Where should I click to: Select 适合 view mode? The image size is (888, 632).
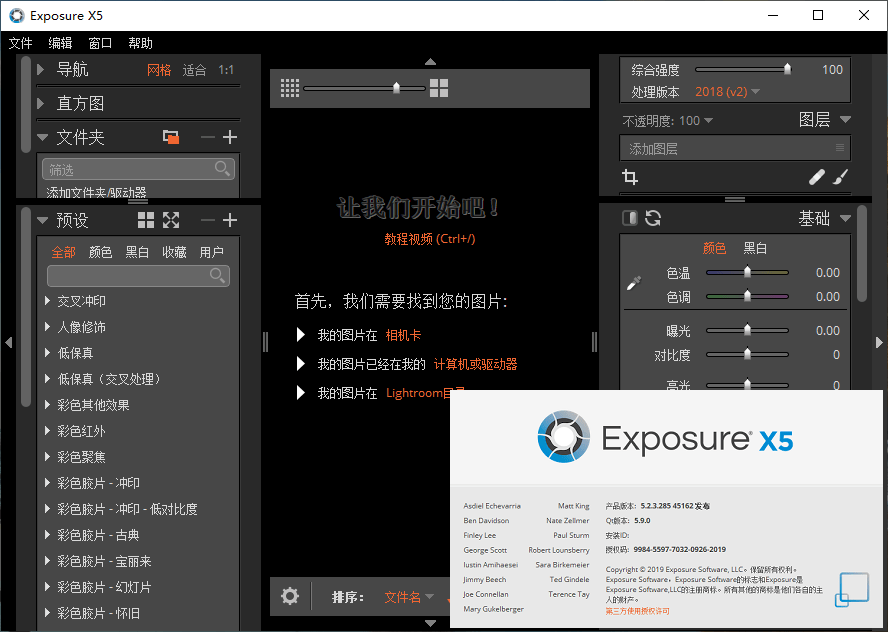click(194, 70)
